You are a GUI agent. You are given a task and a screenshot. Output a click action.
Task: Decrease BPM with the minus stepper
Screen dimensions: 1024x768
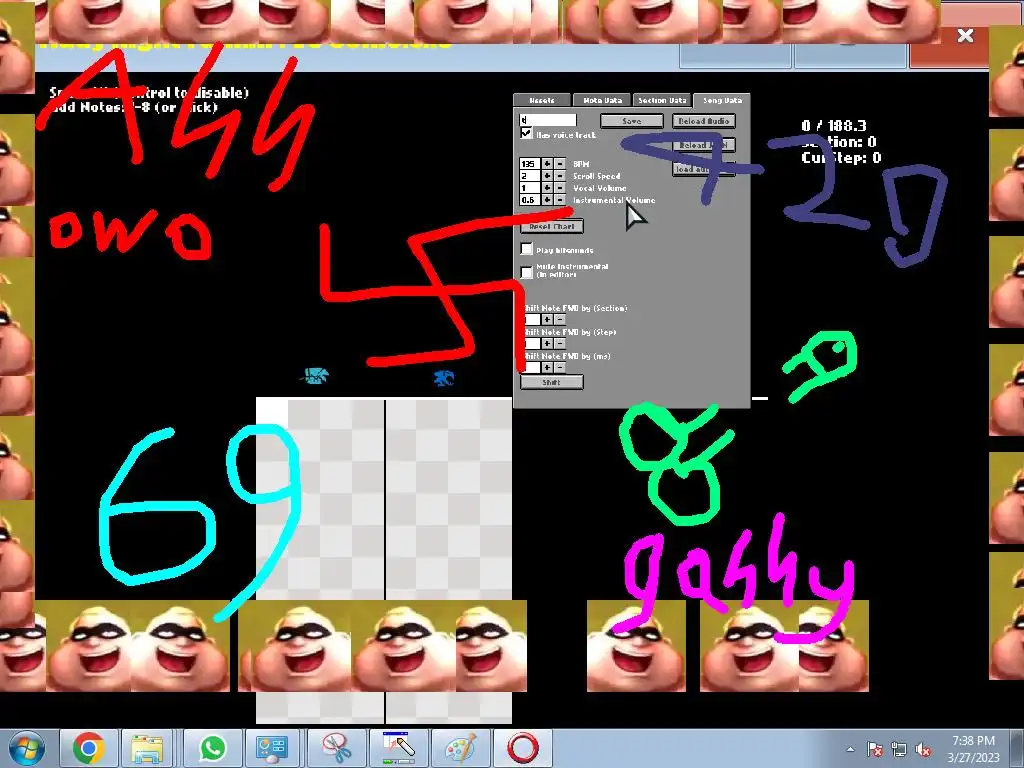pos(560,164)
